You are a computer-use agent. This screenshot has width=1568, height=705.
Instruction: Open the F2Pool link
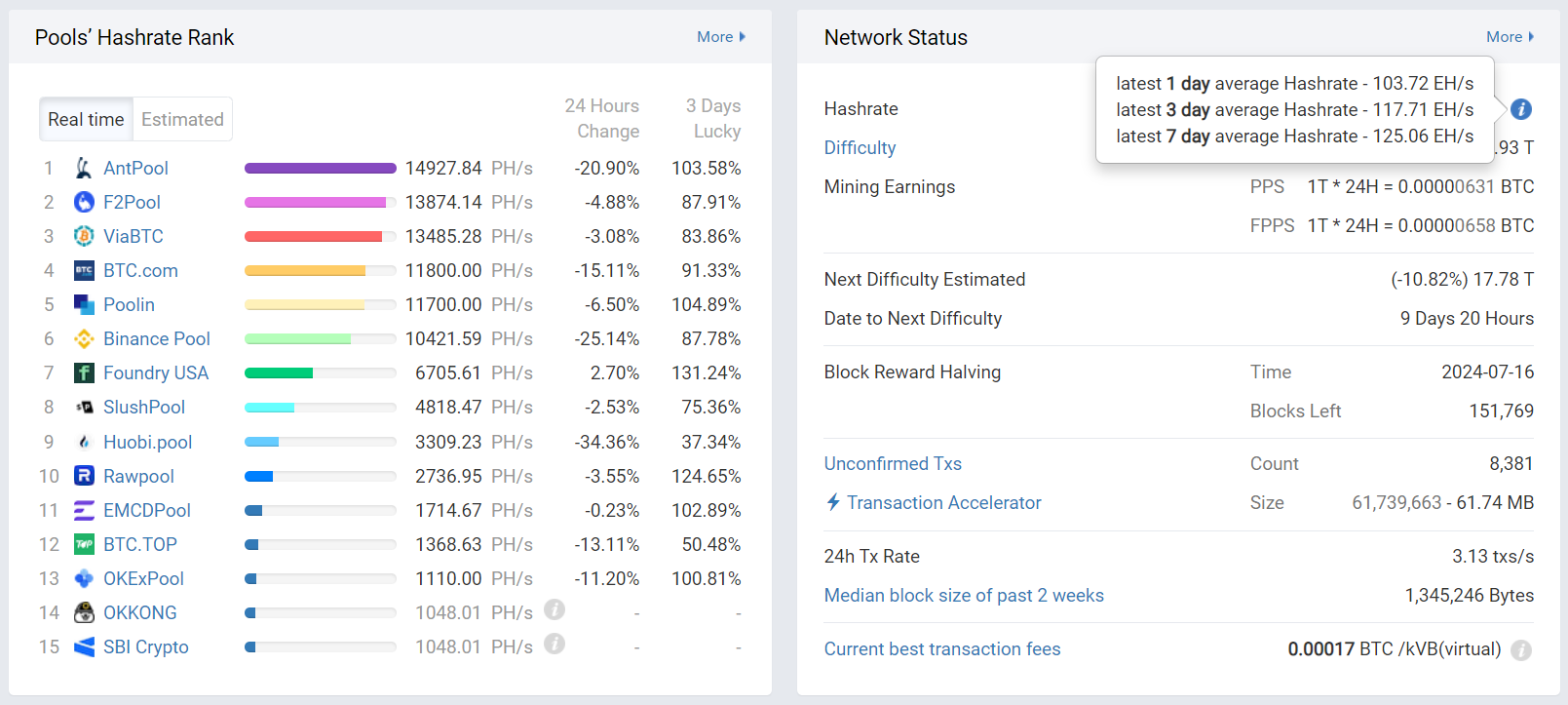pyautogui.click(x=132, y=202)
